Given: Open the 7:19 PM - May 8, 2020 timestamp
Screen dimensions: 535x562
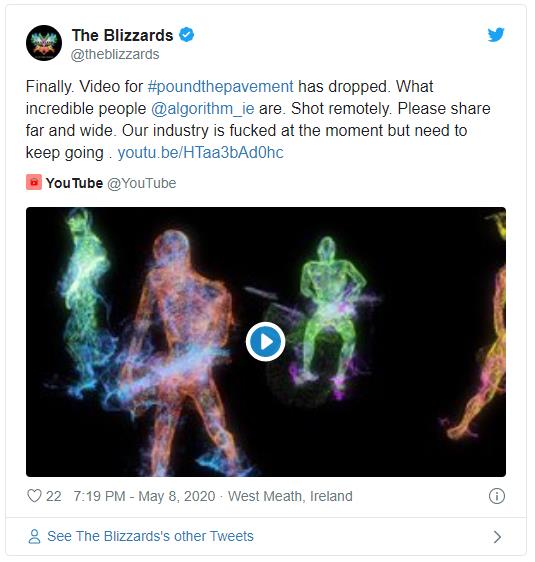Looking at the screenshot, I should pos(144,496).
